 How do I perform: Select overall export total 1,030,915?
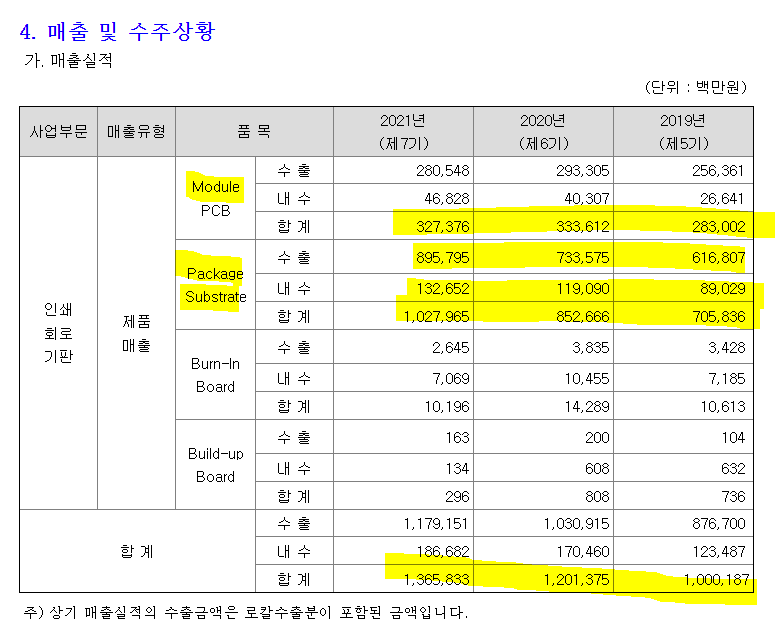(576, 523)
